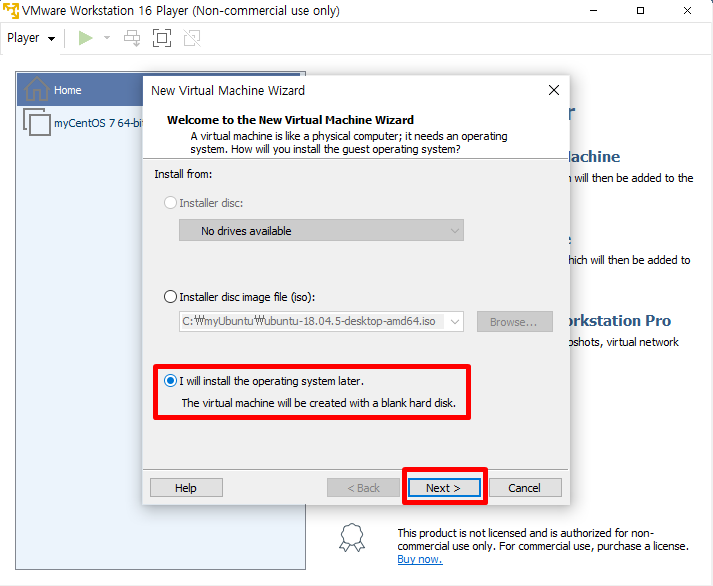713x586 pixels.
Task: Open the No drives available dropdown
Action: [321, 230]
